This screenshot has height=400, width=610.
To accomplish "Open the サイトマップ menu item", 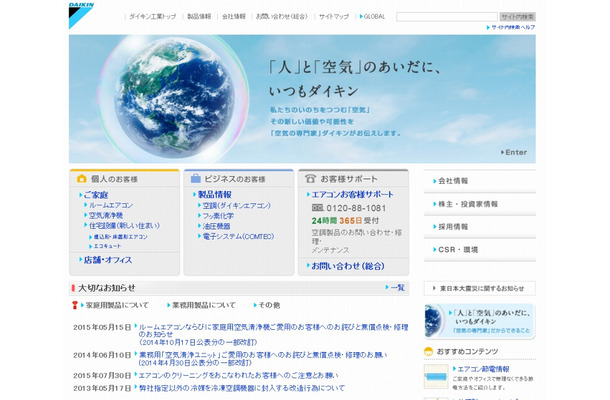I will tap(334, 16).
